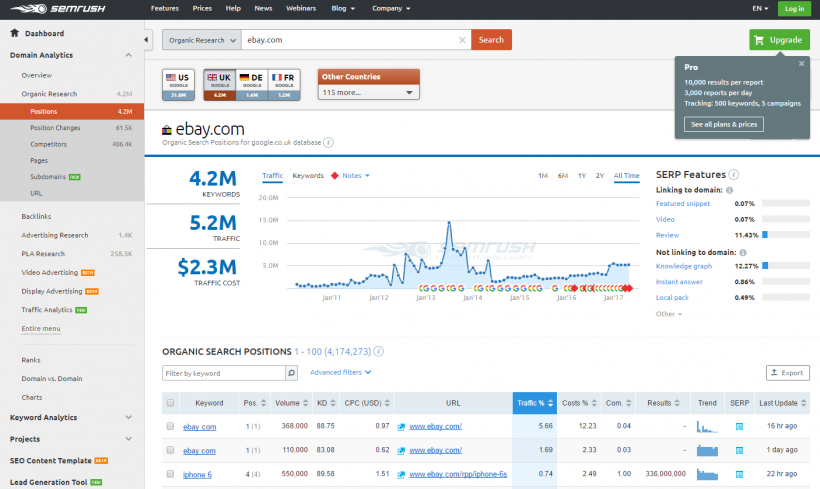
Task: Click SERP Features info icon
Action: click(734, 175)
